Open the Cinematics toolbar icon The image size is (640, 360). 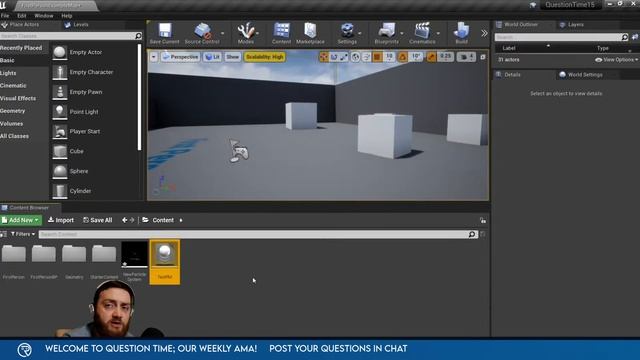(x=422, y=31)
